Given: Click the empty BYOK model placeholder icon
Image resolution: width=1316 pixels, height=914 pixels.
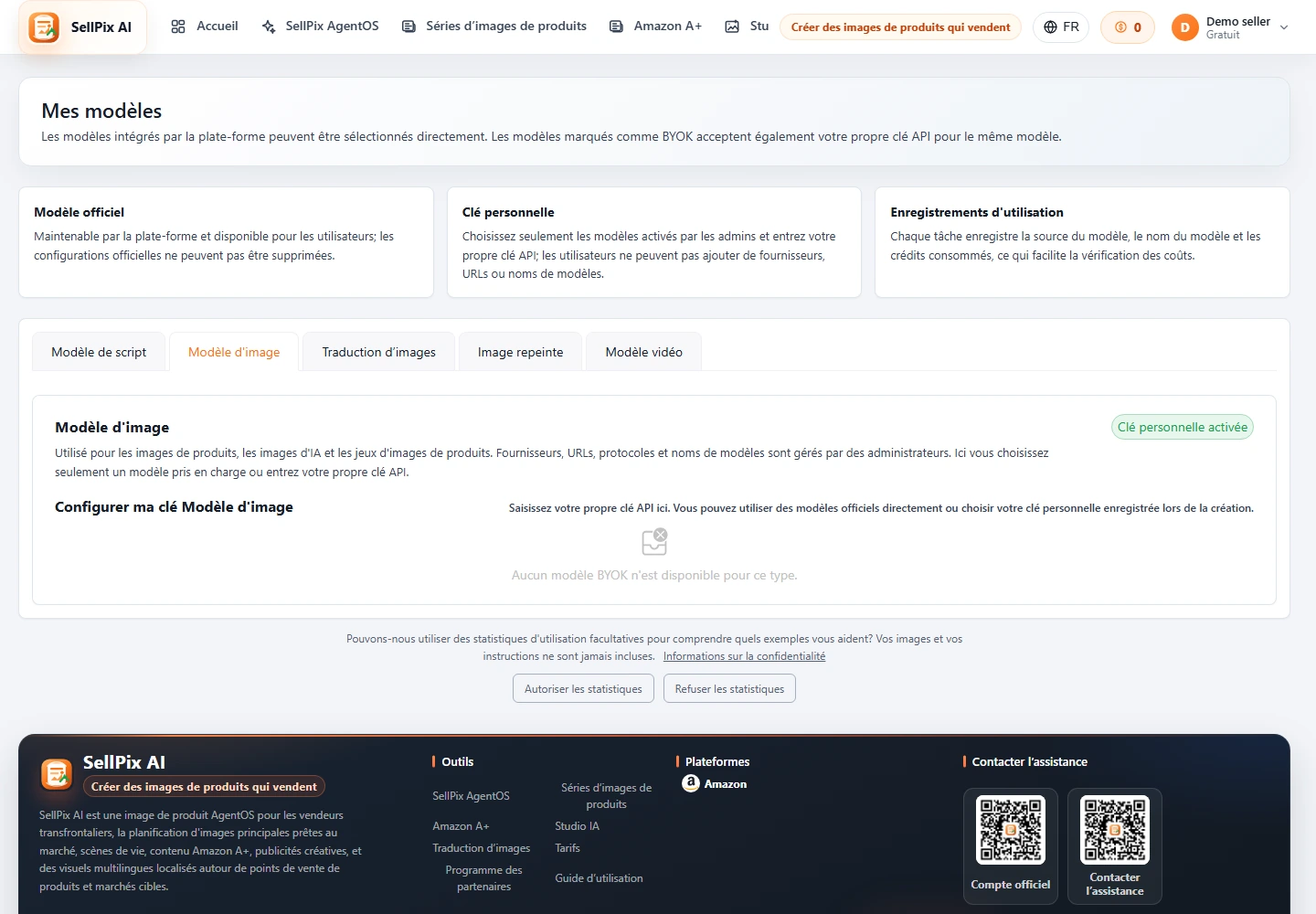Looking at the screenshot, I should (x=654, y=542).
